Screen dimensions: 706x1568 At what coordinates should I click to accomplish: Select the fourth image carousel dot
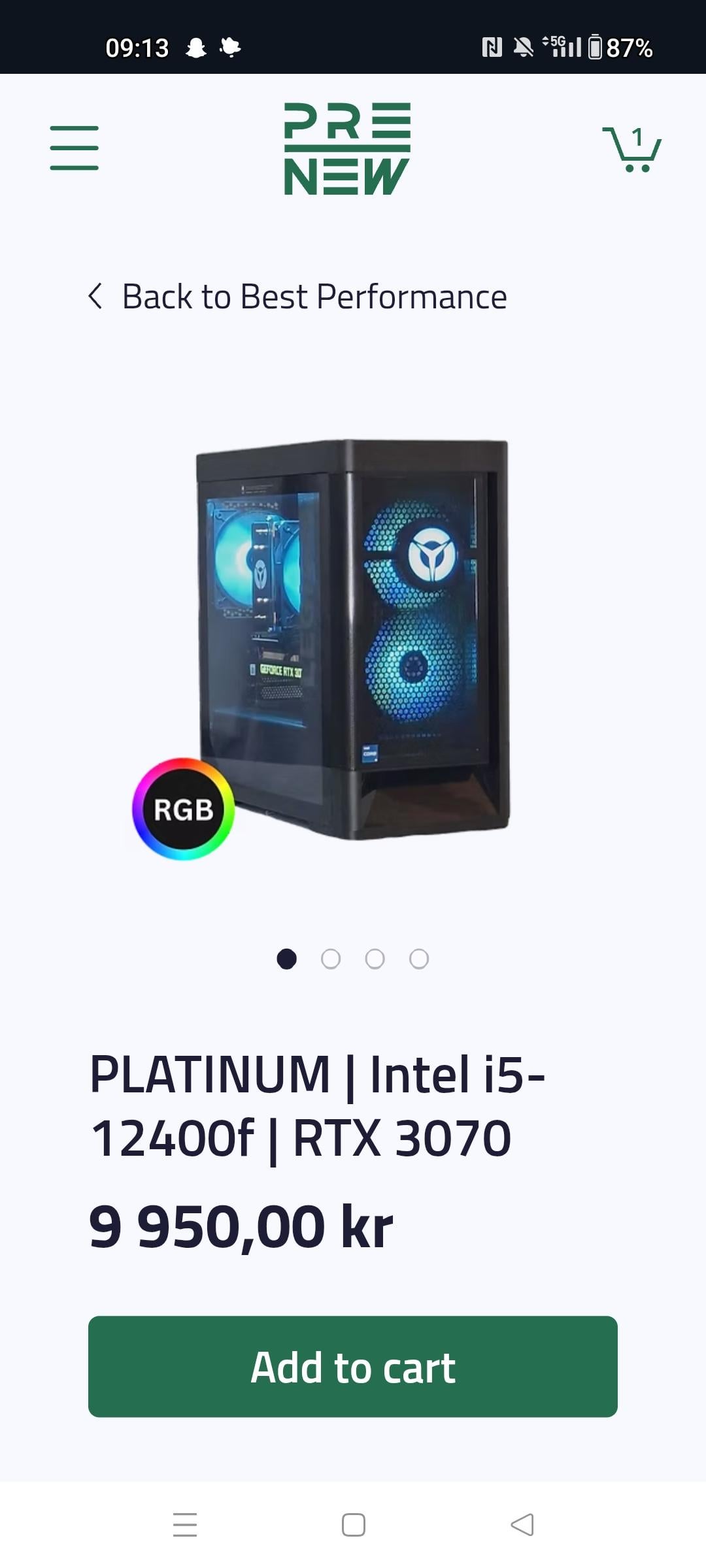pos(419,959)
